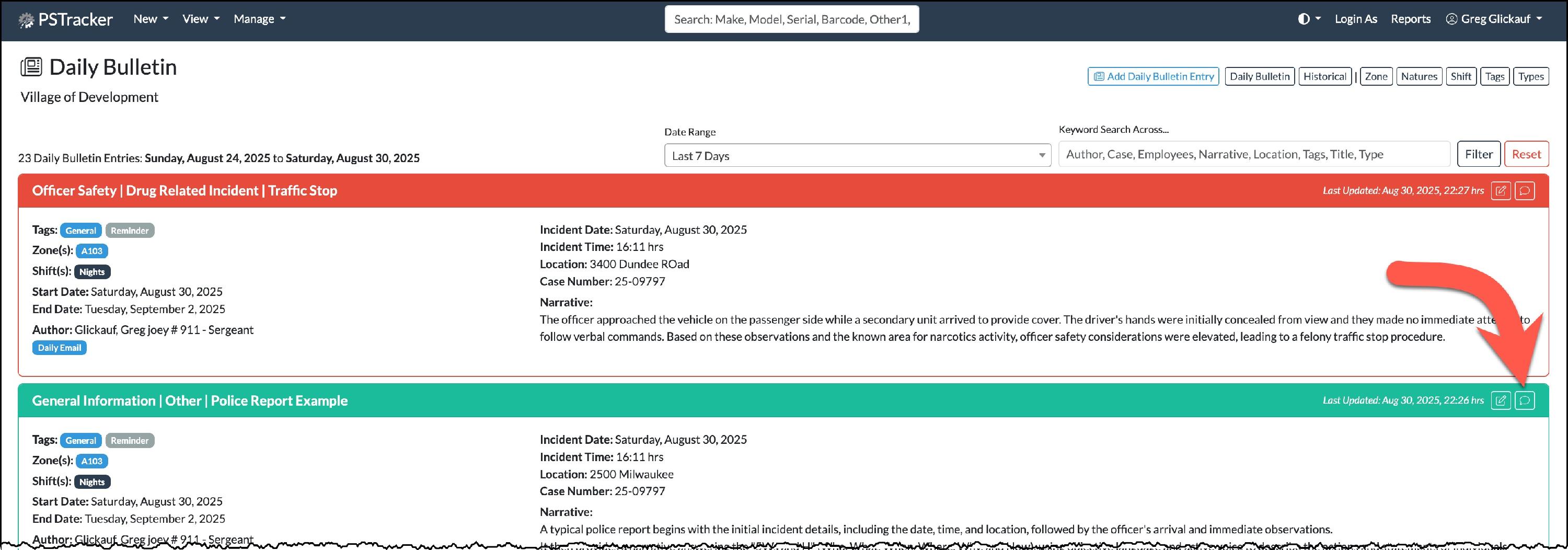The height and width of the screenshot is (550, 1568).
Task: Click Last Updated Aug 30, 2025, 22:26 hrs text
Action: pyautogui.click(x=1403, y=400)
